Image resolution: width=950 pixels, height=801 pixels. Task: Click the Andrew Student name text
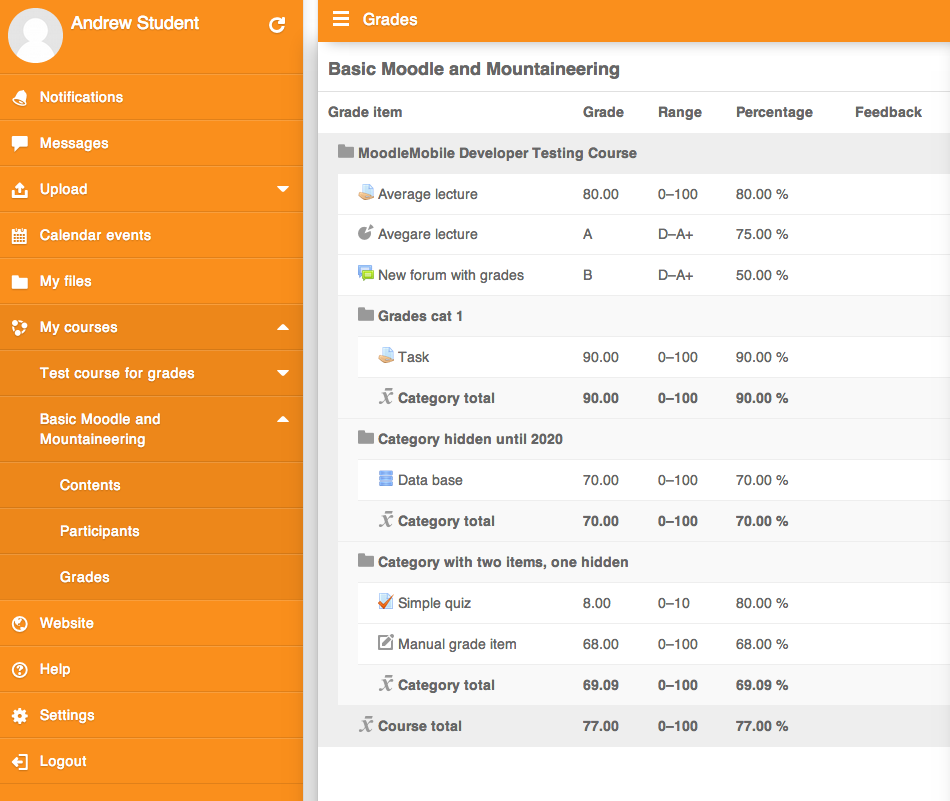coord(135,23)
